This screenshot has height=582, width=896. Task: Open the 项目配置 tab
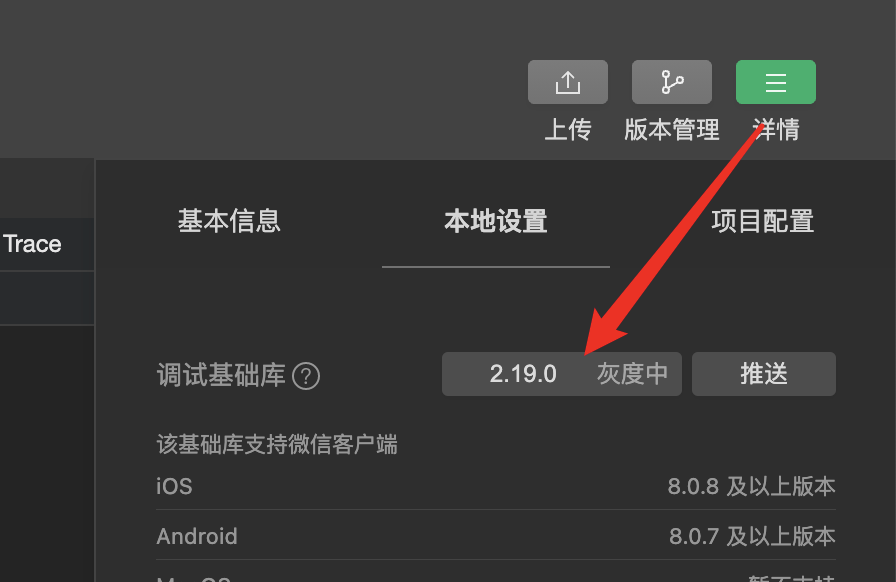762,221
